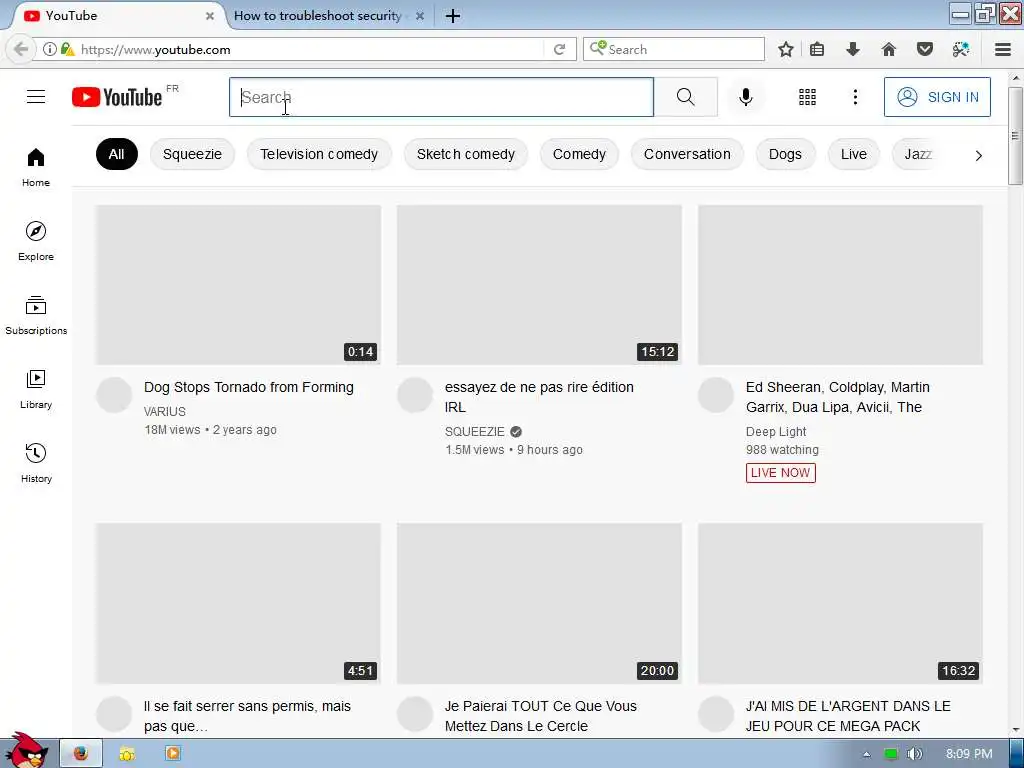Open Subscriptions in sidebar
The width and height of the screenshot is (1024, 768).
click(36, 315)
